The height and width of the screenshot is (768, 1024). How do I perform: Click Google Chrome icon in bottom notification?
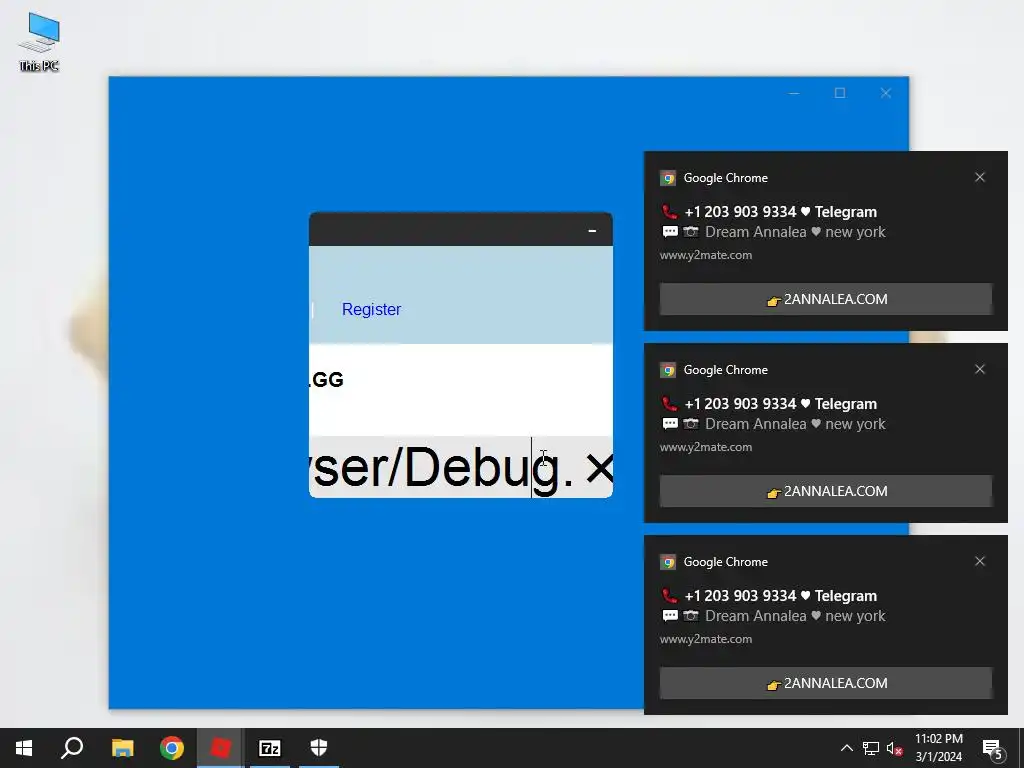point(667,562)
